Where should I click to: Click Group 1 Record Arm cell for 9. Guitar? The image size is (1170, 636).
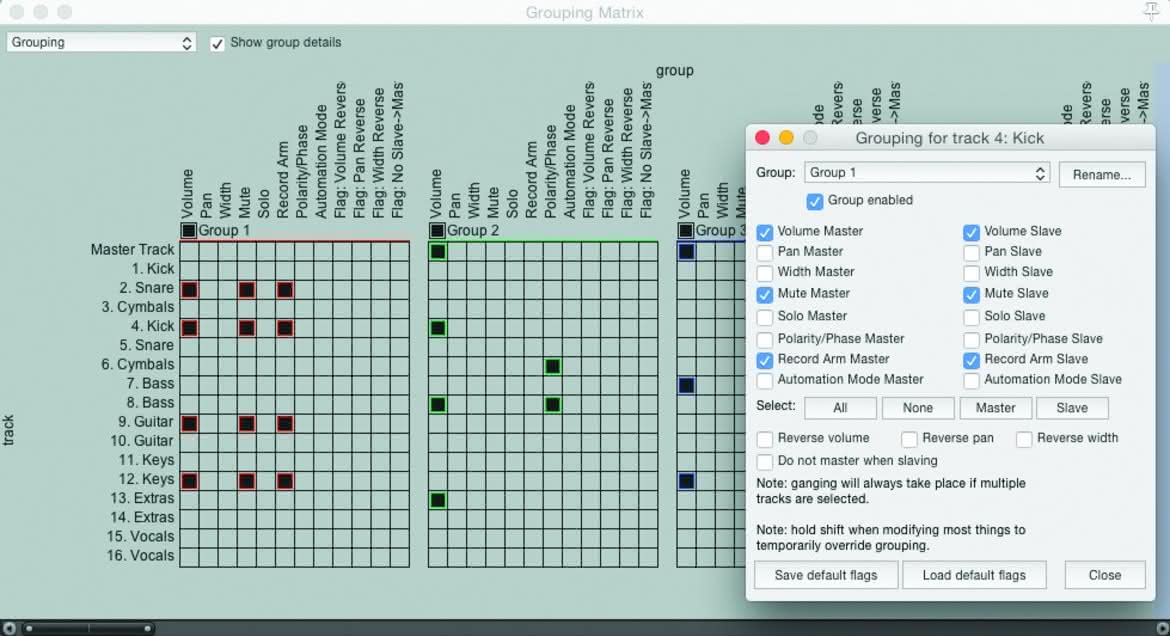pyautogui.click(x=285, y=423)
